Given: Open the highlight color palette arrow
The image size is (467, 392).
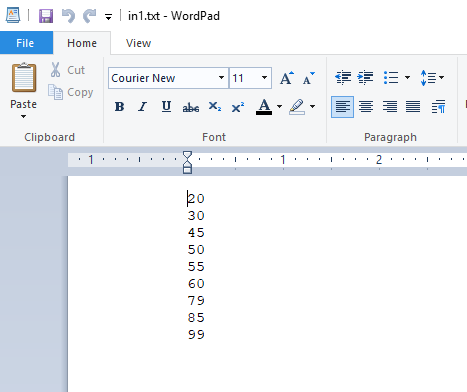Looking at the screenshot, I should [x=312, y=107].
